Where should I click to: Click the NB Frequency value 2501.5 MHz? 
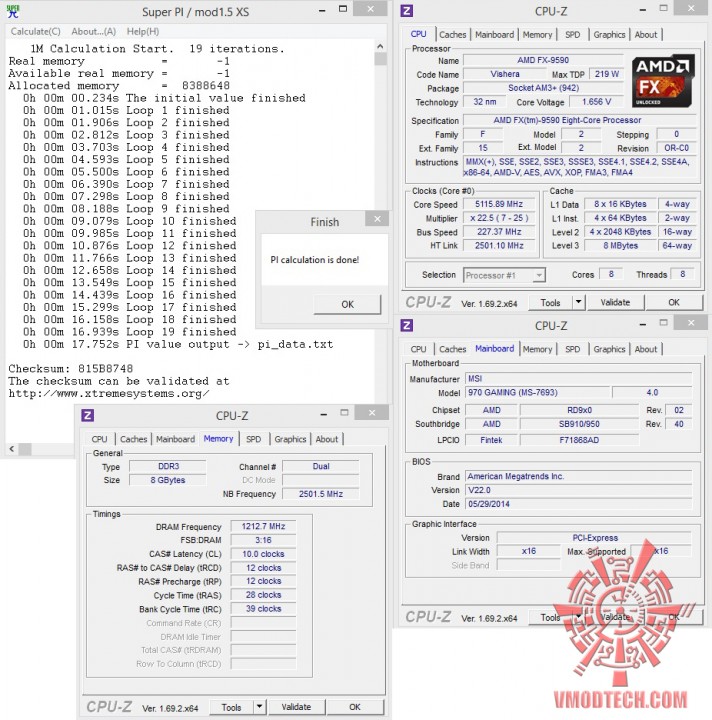[320, 494]
